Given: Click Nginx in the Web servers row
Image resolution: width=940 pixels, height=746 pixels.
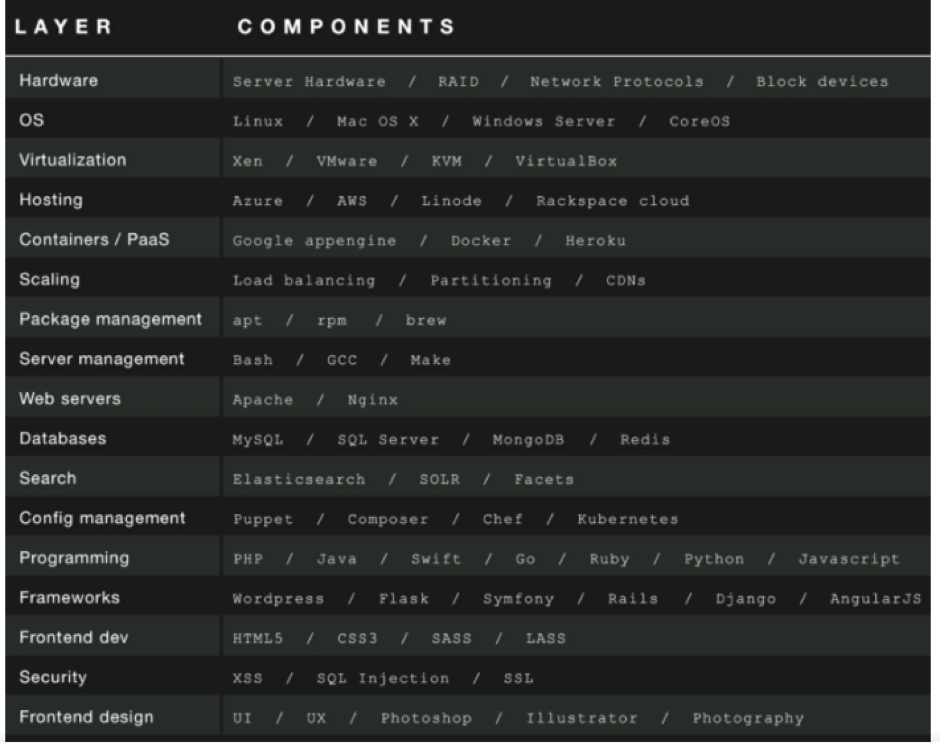Looking at the screenshot, I should pyautogui.click(x=372, y=400).
